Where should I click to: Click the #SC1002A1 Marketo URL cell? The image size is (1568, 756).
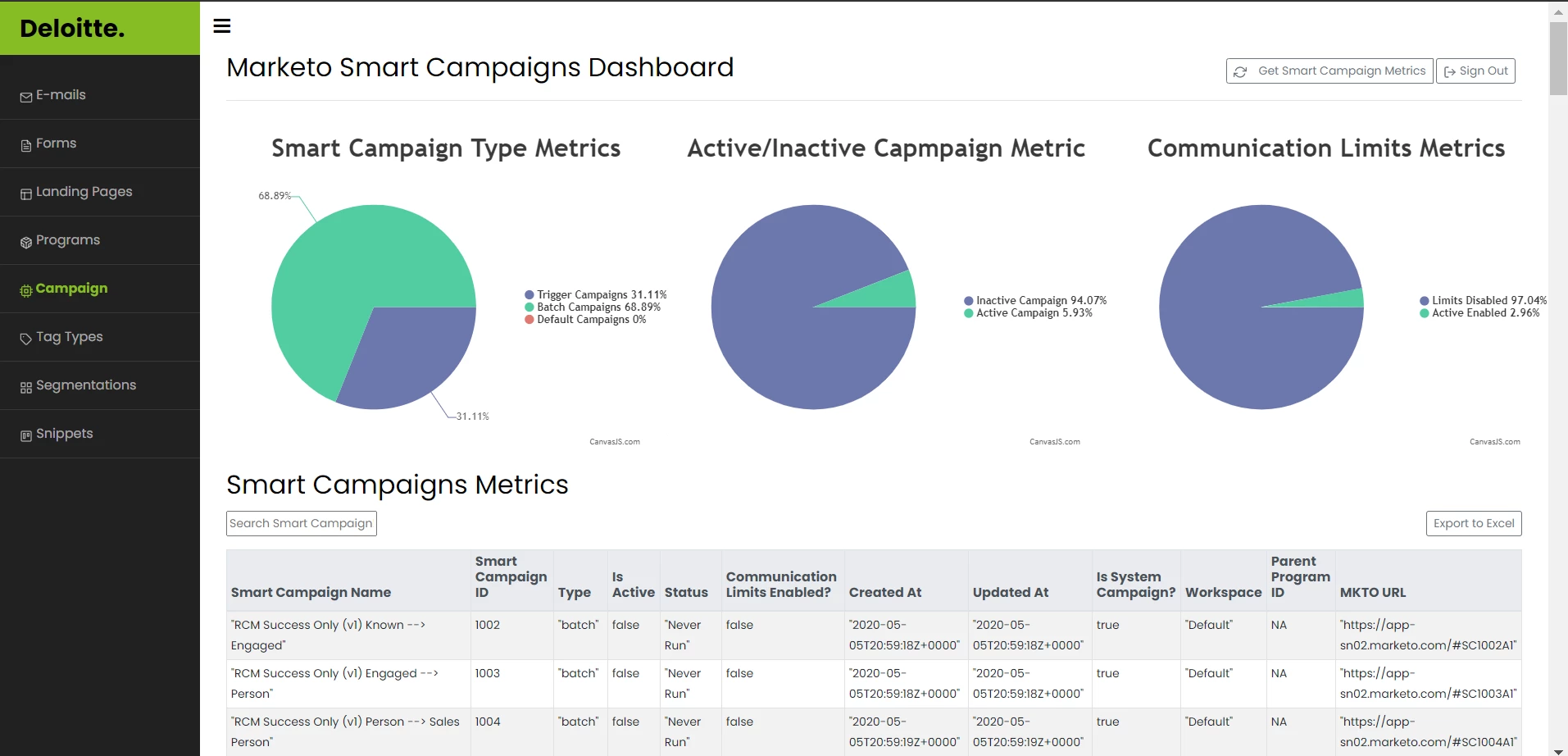point(1429,635)
